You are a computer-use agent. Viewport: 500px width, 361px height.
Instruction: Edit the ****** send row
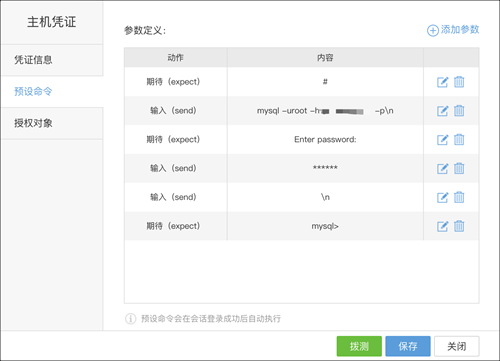442,169
